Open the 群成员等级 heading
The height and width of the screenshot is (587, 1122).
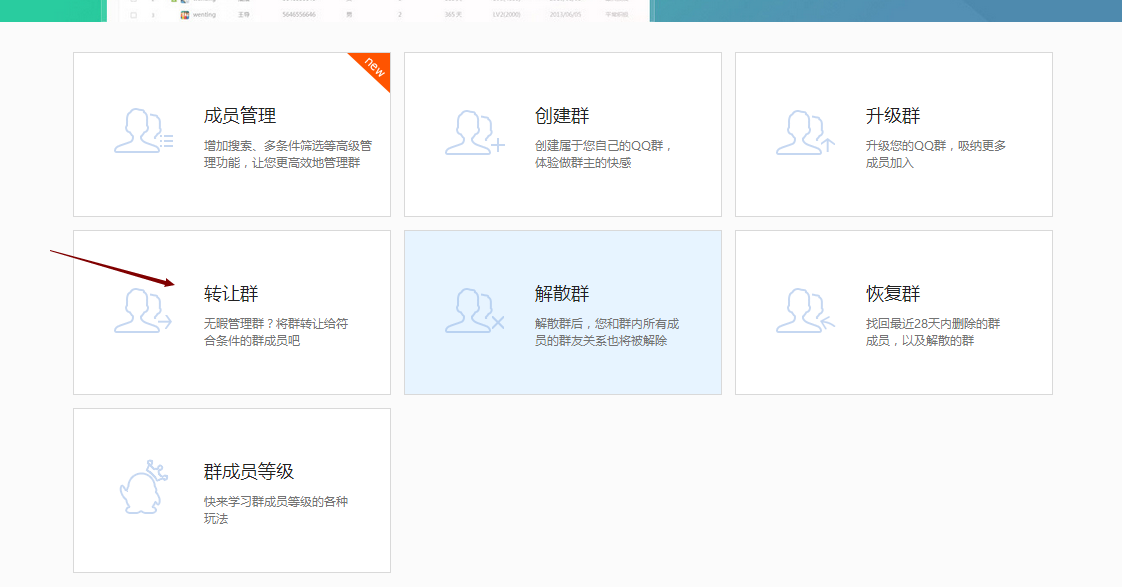[249, 472]
